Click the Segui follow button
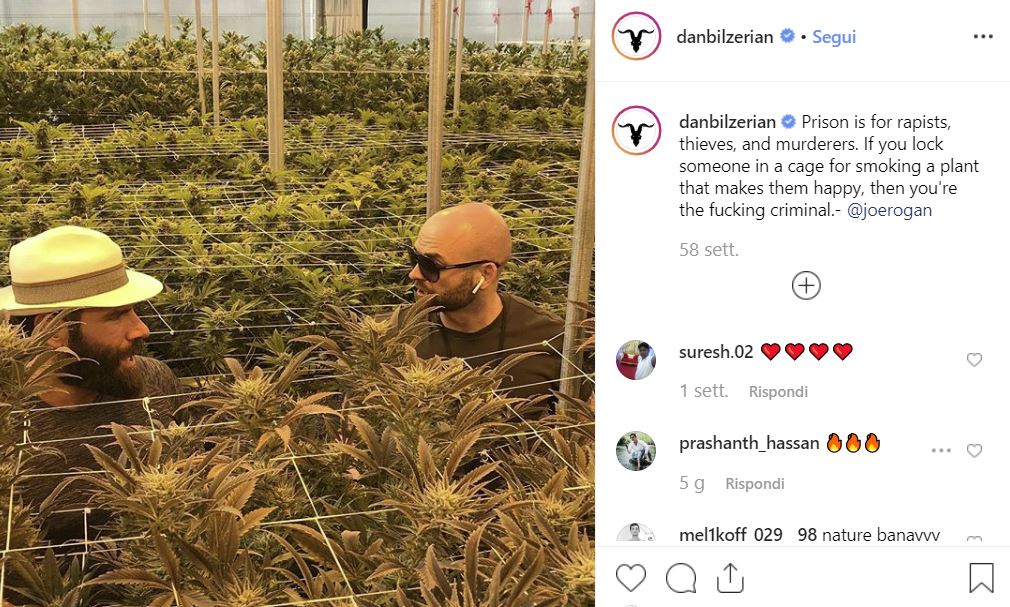 (834, 37)
